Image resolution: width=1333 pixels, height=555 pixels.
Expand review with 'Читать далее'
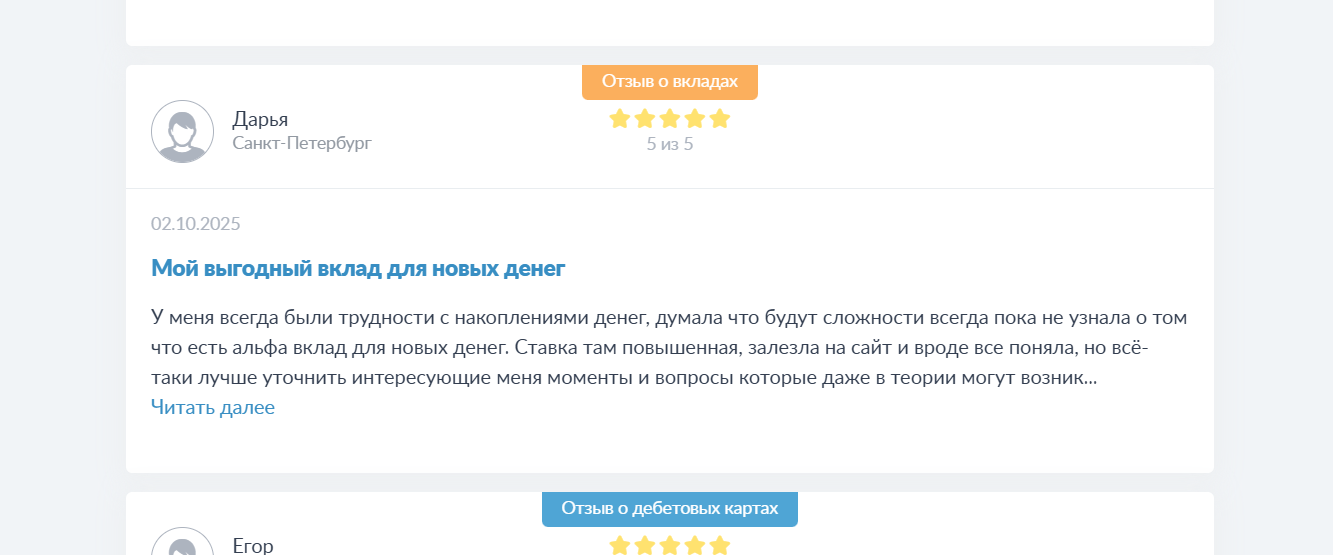tap(213, 407)
